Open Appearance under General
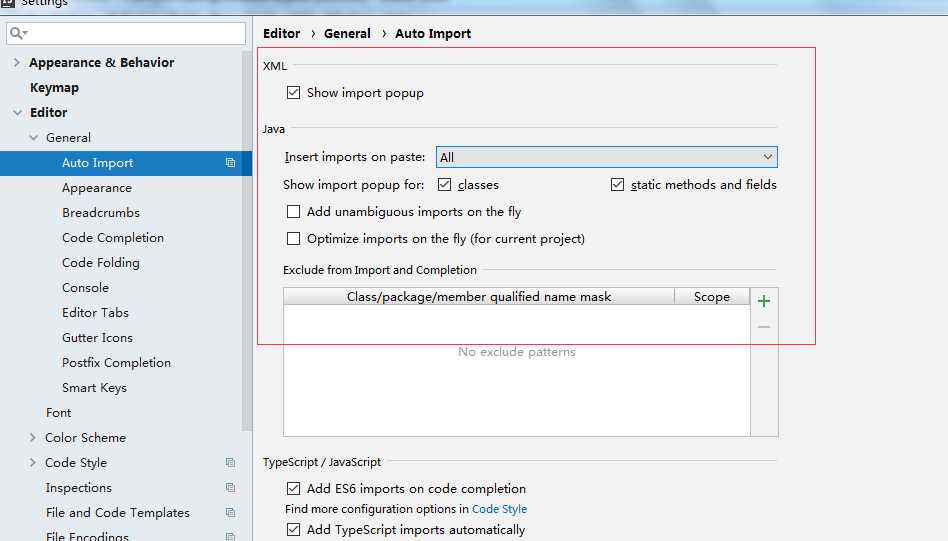948x541 pixels. [97, 188]
